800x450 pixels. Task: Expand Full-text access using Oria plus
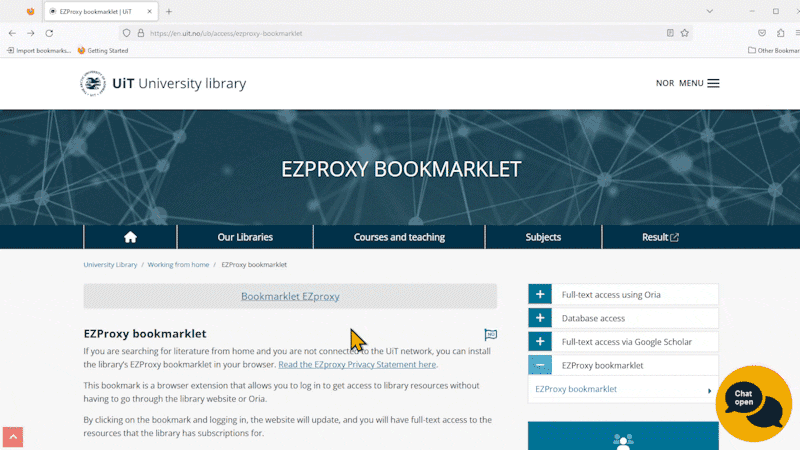[x=540, y=294]
